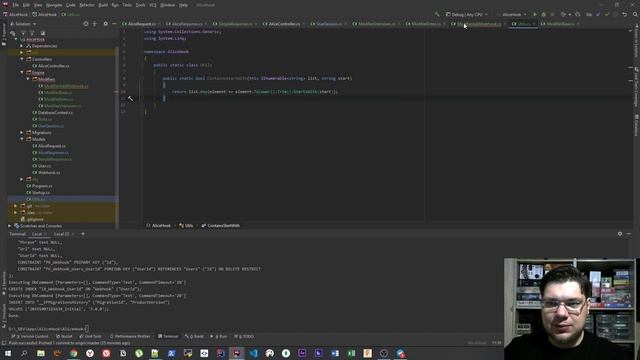The width and height of the screenshot is (640, 360).
Task: Click the ContainsStartWith breadcrumb
Action: [x=220, y=225]
